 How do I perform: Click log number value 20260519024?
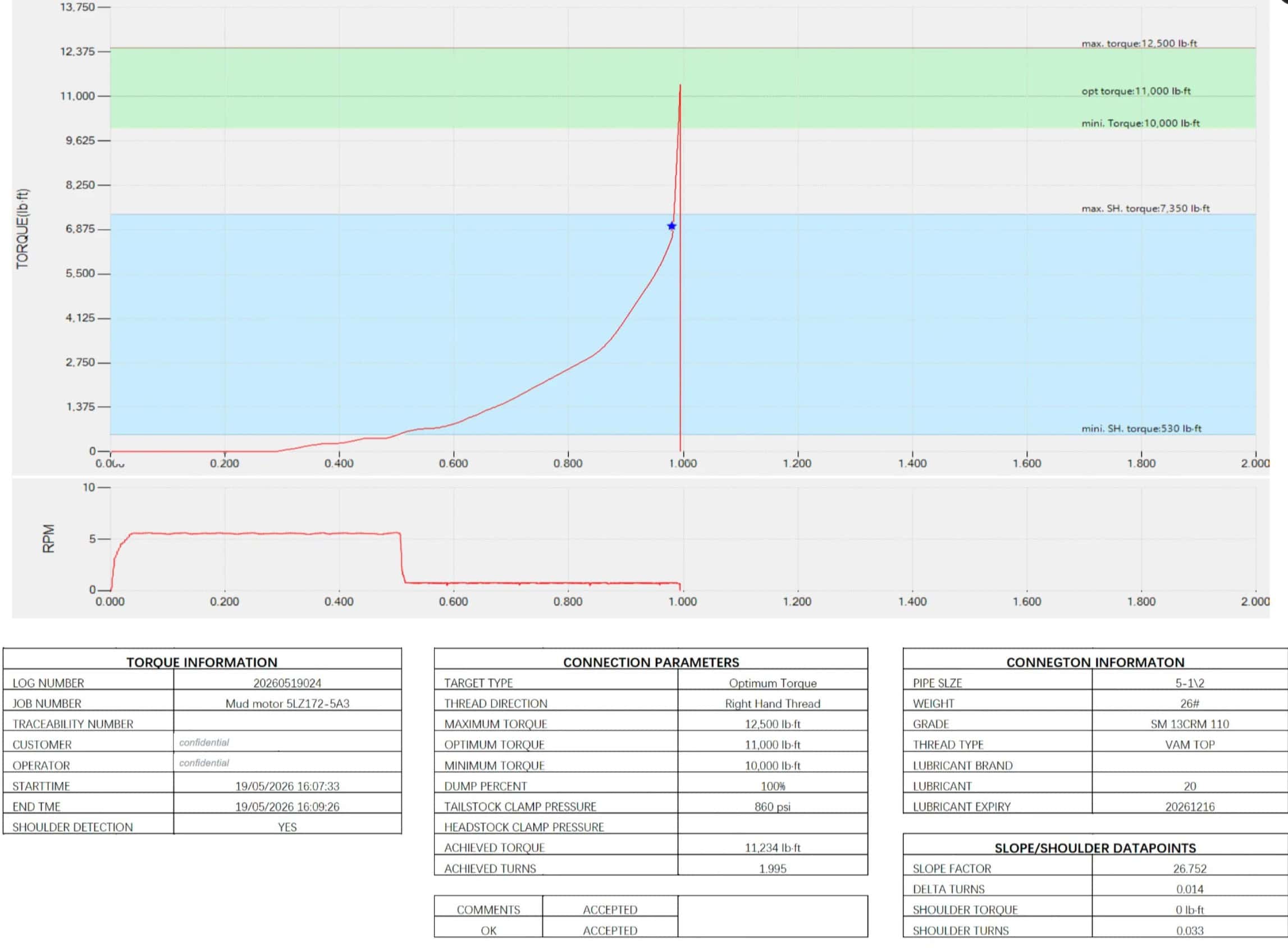tap(287, 683)
